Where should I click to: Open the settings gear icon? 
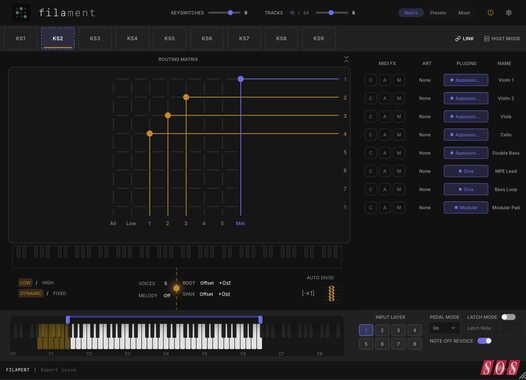click(509, 13)
